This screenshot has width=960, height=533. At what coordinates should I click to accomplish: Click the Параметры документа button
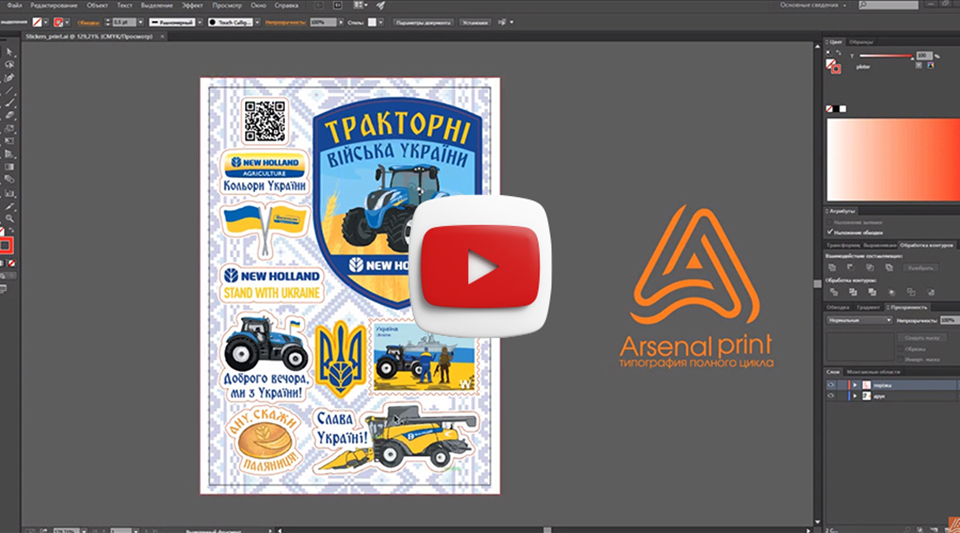pos(423,21)
